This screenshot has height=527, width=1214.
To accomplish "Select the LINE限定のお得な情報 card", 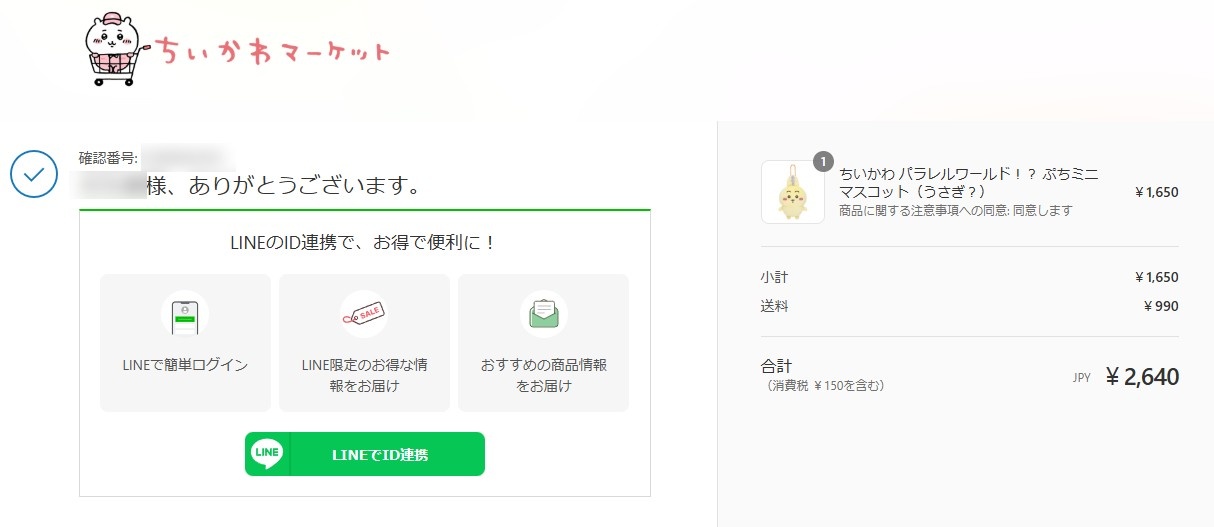I will point(364,343).
